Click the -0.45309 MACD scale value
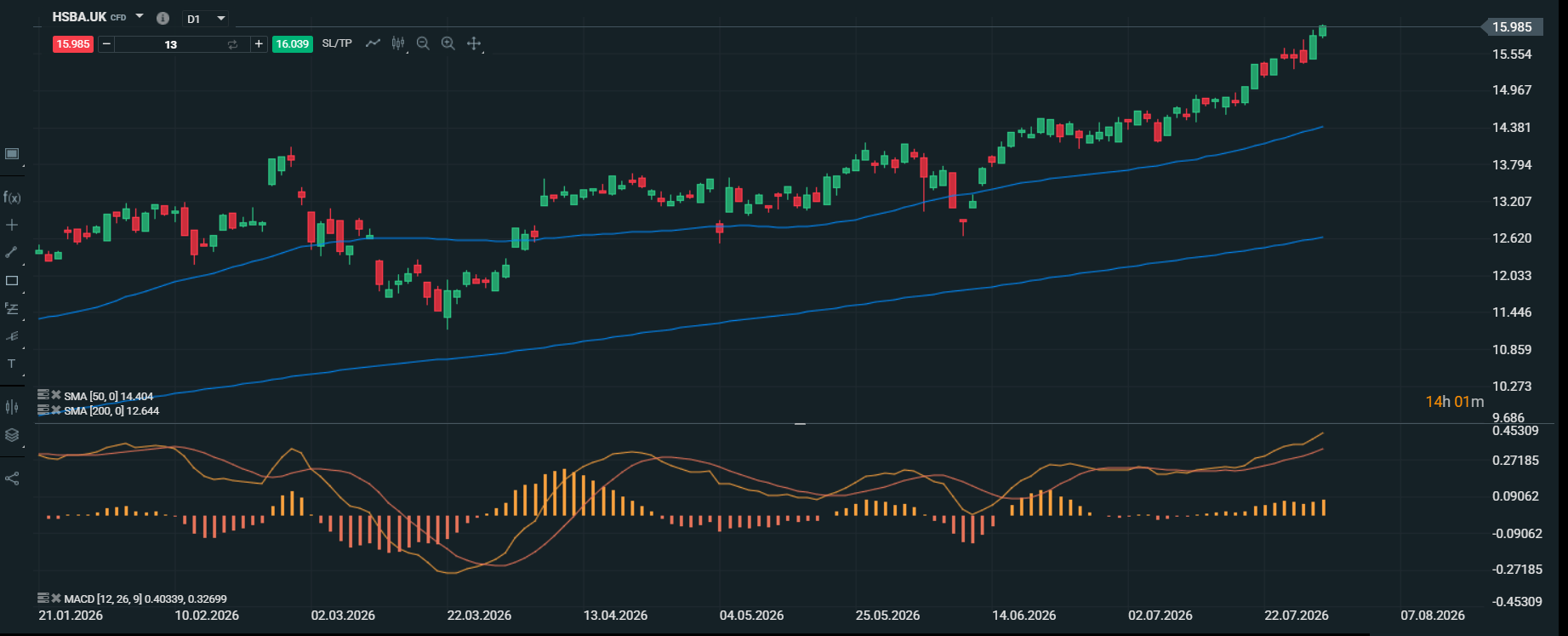This screenshot has height=636, width=1568. [1516, 602]
